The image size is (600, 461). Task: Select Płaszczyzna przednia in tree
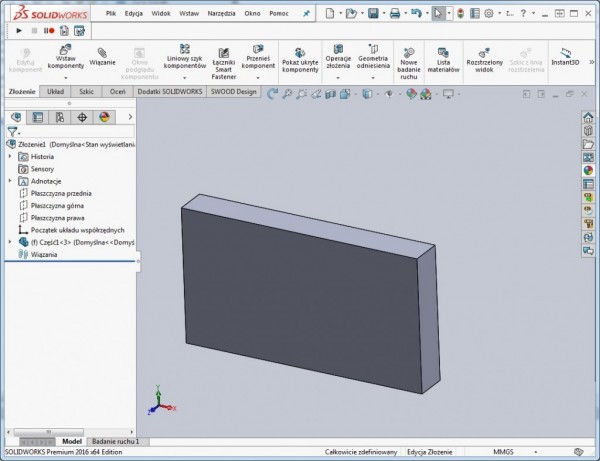point(61,193)
